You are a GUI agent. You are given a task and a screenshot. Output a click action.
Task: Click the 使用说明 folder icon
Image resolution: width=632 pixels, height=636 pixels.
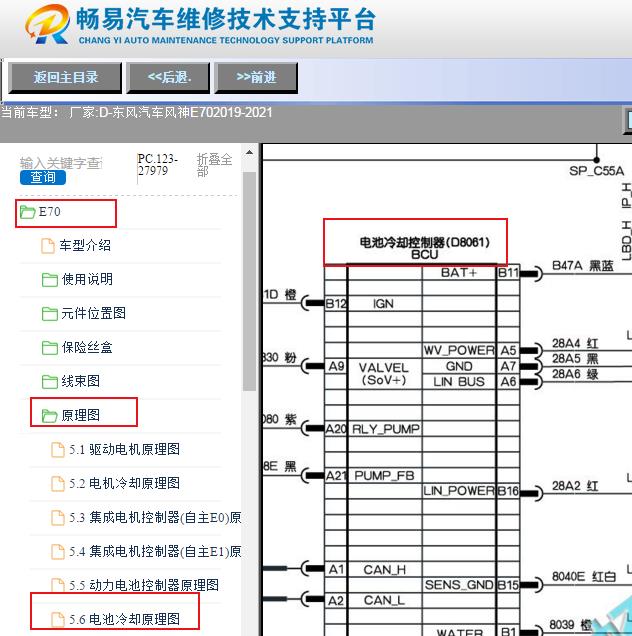[49, 279]
